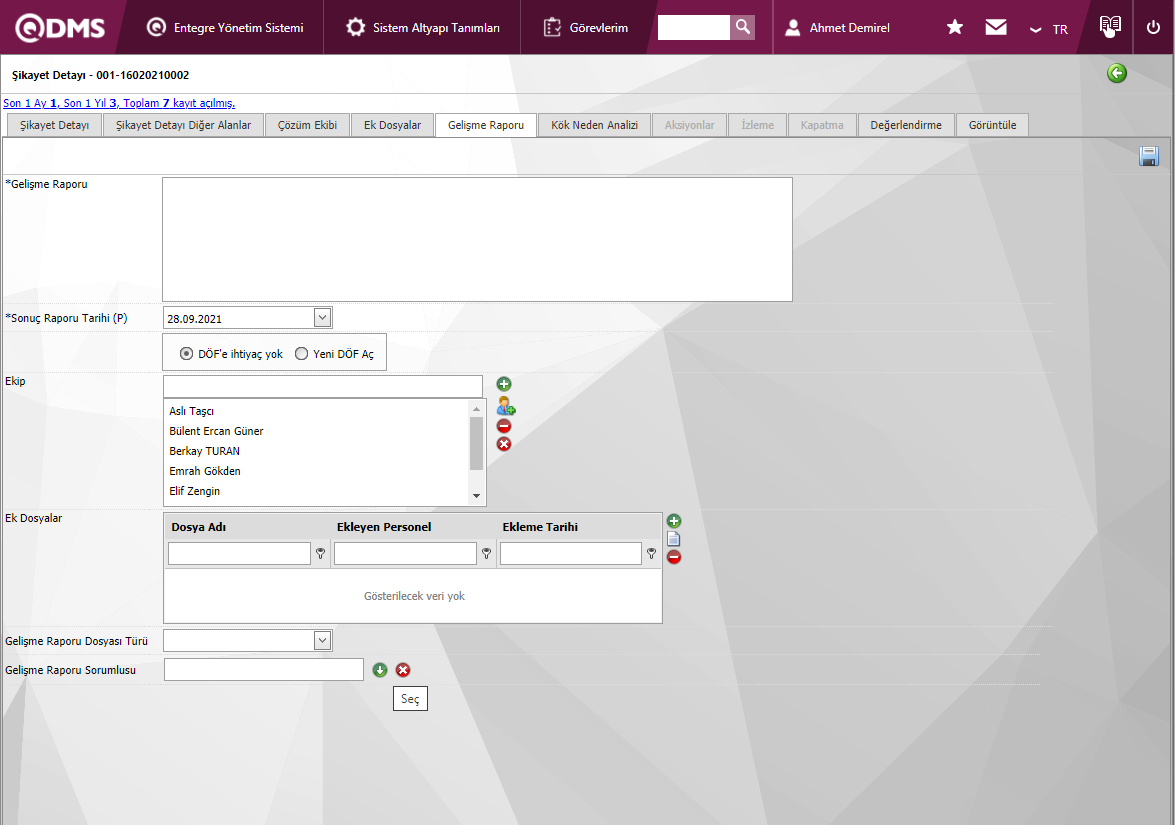Viewport: 1175px width, 825px height.
Task: Open Ahmet Demirel user menu
Action: [837, 28]
